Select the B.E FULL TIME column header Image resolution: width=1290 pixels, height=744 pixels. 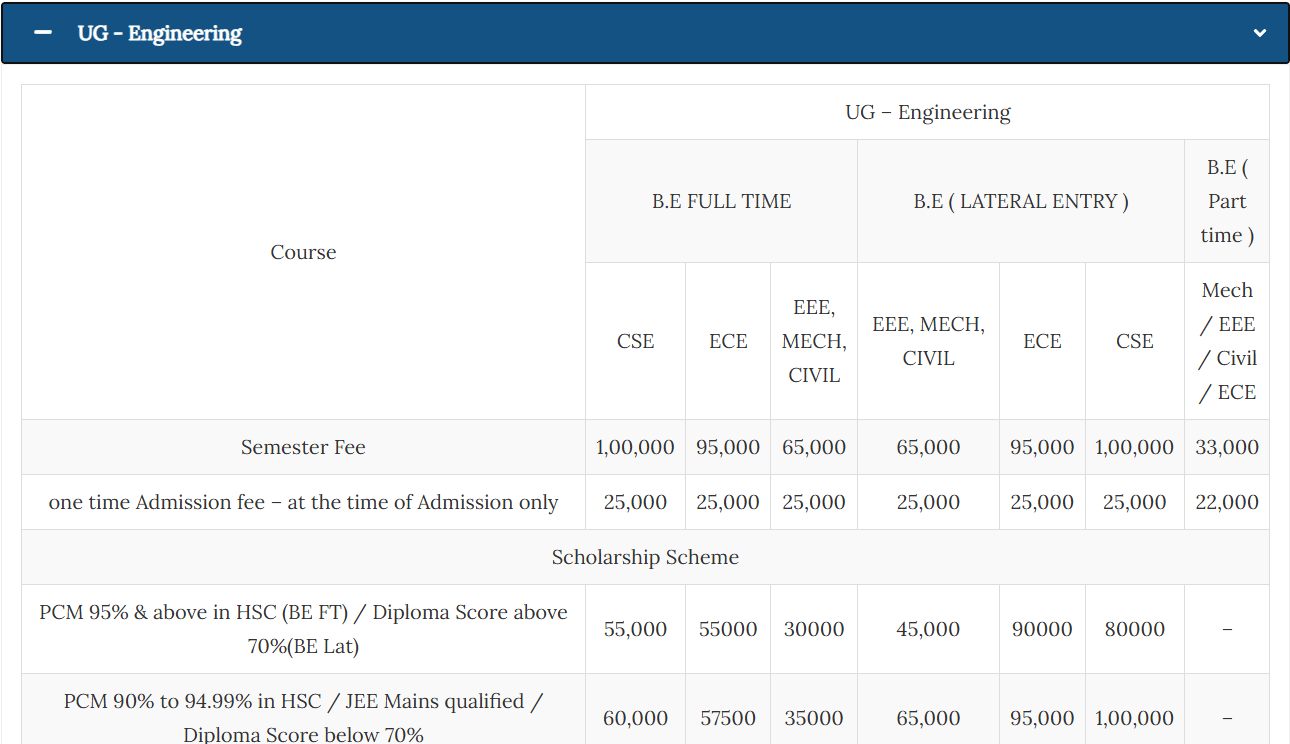coord(721,201)
